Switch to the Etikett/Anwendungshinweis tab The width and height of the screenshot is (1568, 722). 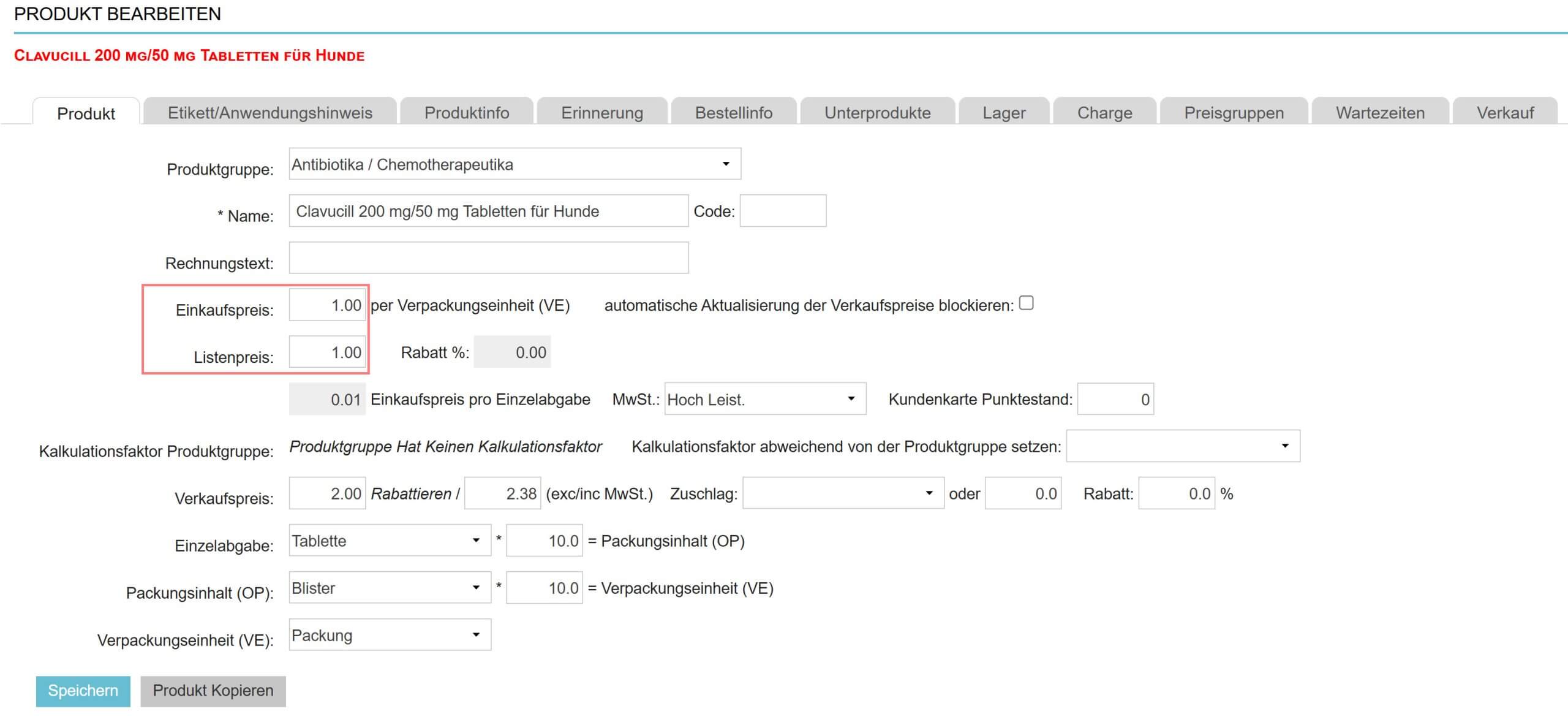(x=269, y=113)
